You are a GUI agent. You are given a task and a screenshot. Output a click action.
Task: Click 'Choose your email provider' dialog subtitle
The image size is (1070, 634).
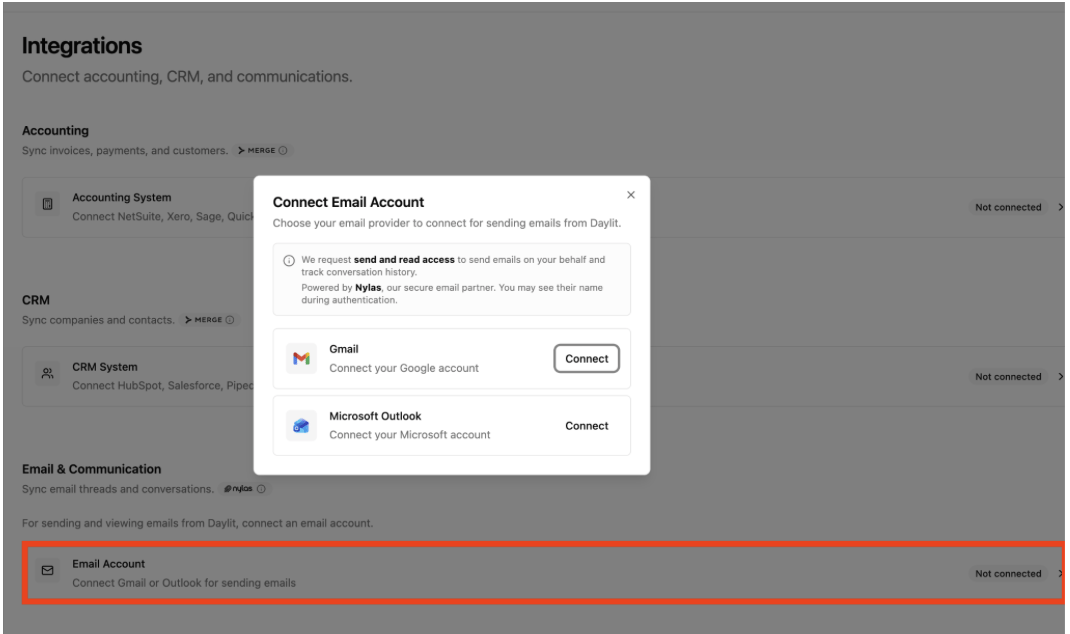[447, 223]
